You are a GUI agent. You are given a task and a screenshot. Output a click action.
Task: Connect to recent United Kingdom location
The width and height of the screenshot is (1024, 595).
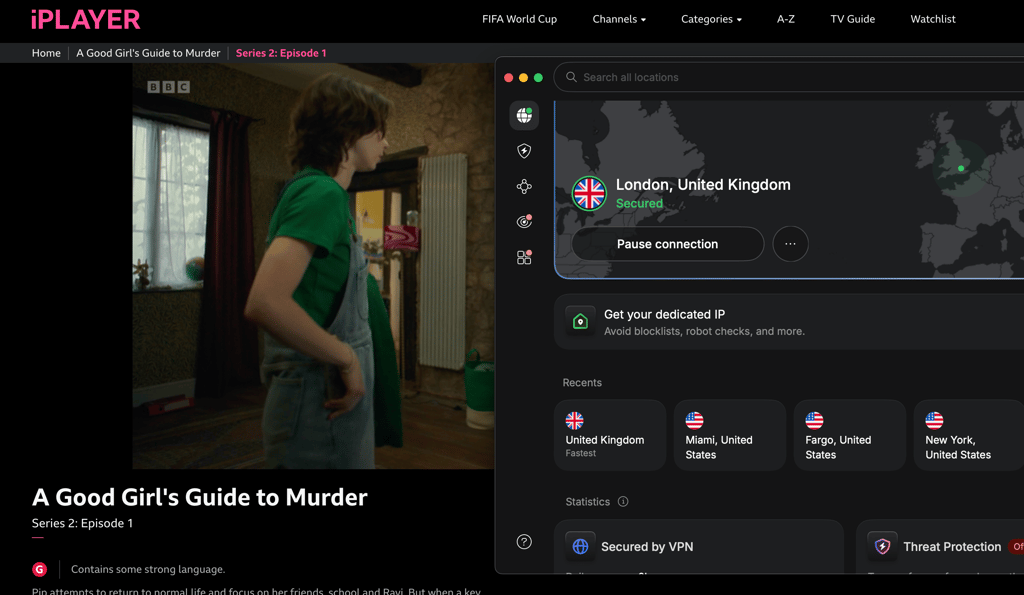point(610,435)
